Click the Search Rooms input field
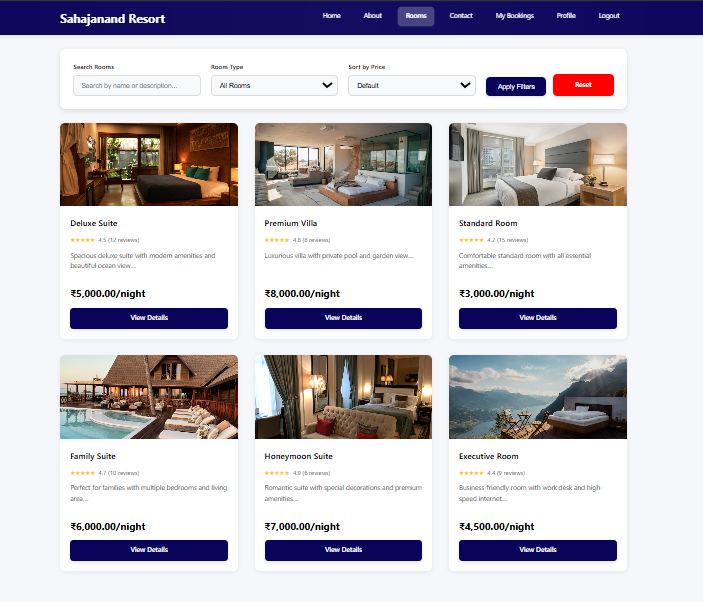The width and height of the screenshot is (703, 602). pyautogui.click(x=137, y=85)
